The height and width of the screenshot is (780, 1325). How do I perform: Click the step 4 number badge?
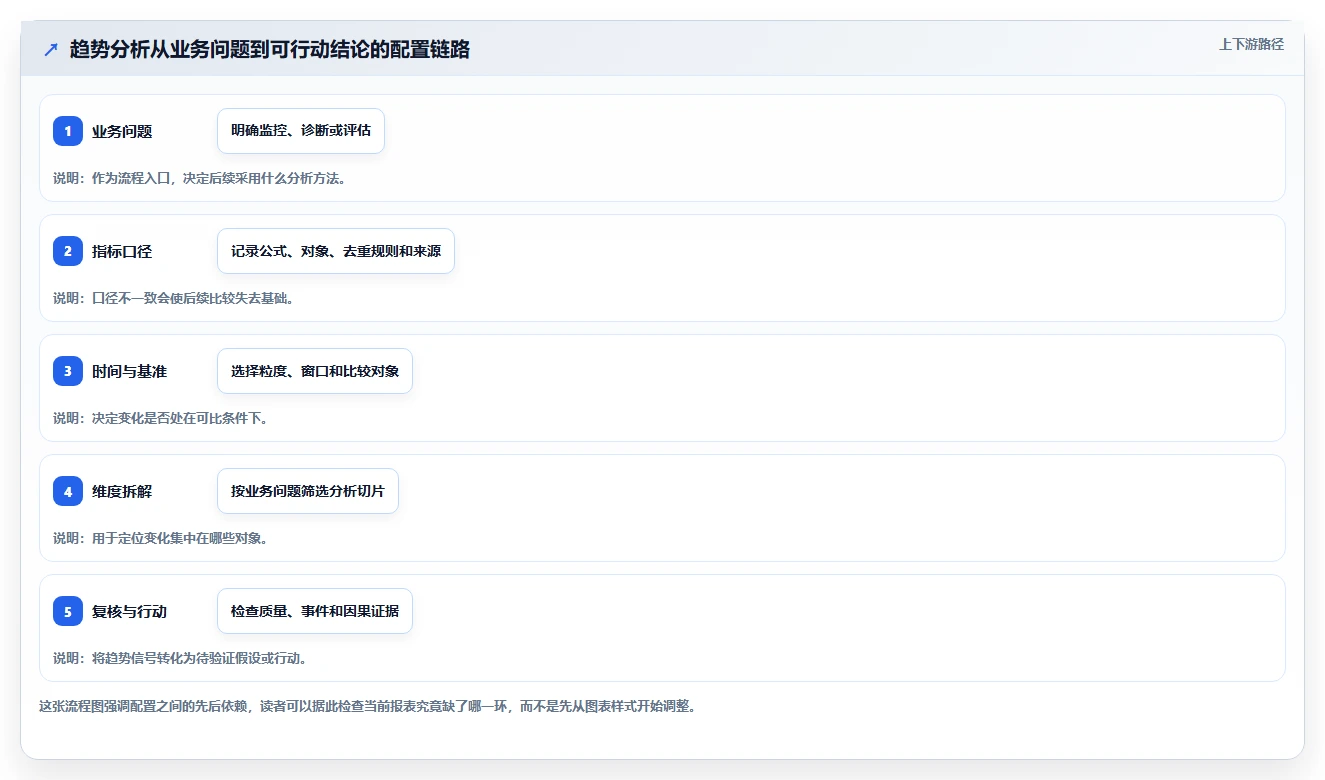click(x=68, y=491)
